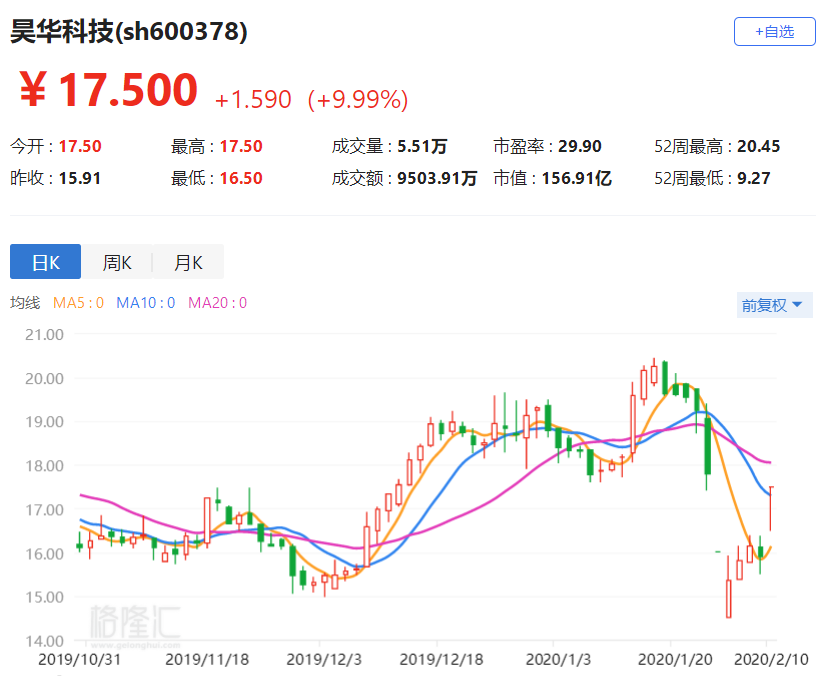Click the percentage change (+9.99%)
This screenshot has height=676, width=831.
[x=358, y=99]
